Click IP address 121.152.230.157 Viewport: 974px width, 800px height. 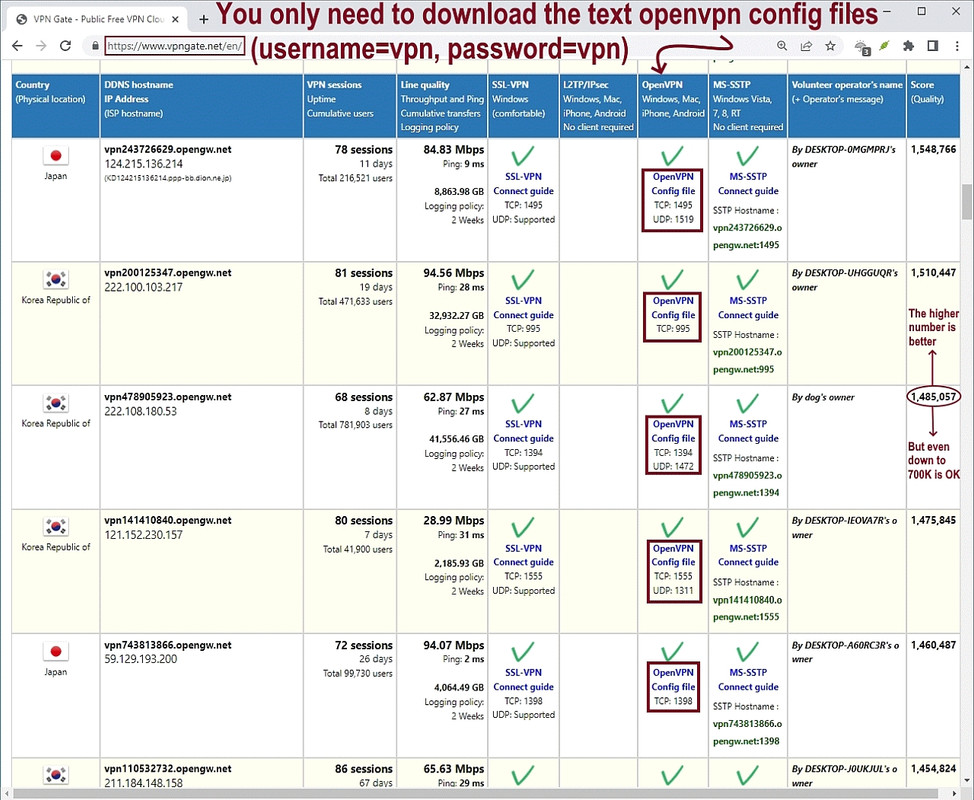click(143, 535)
